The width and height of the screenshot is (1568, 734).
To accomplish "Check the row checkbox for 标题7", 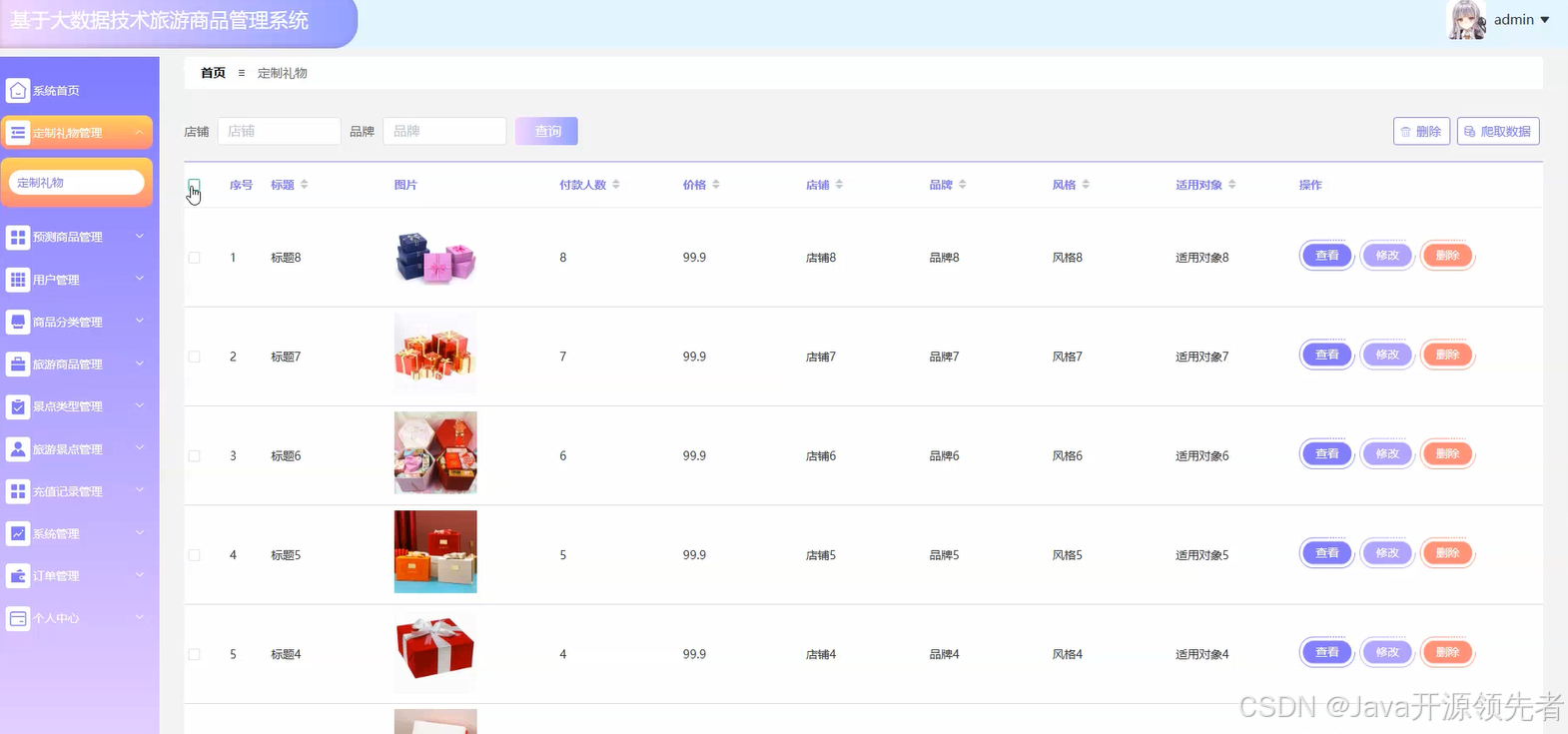I will tap(194, 357).
